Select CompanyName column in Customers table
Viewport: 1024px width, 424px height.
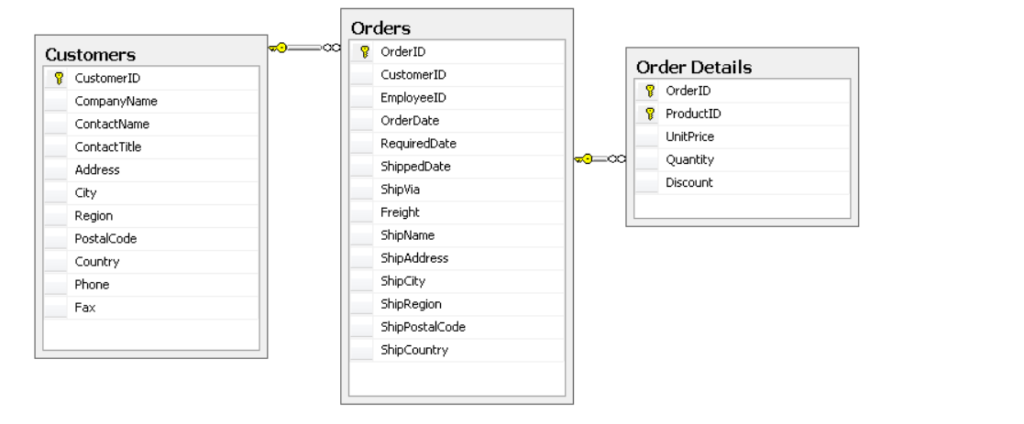pyautogui.click(x=151, y=101)
